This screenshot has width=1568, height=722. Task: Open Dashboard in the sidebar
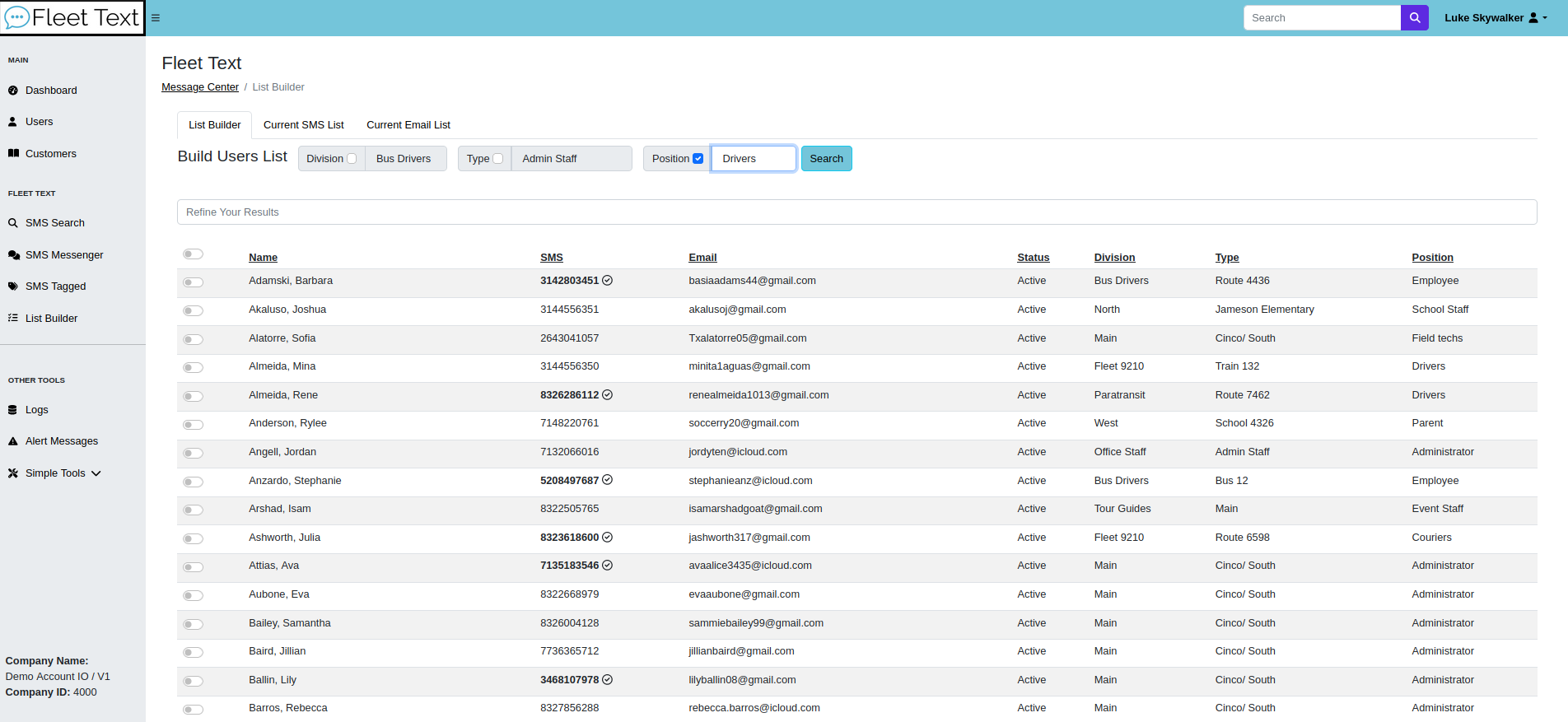[51, 91]
